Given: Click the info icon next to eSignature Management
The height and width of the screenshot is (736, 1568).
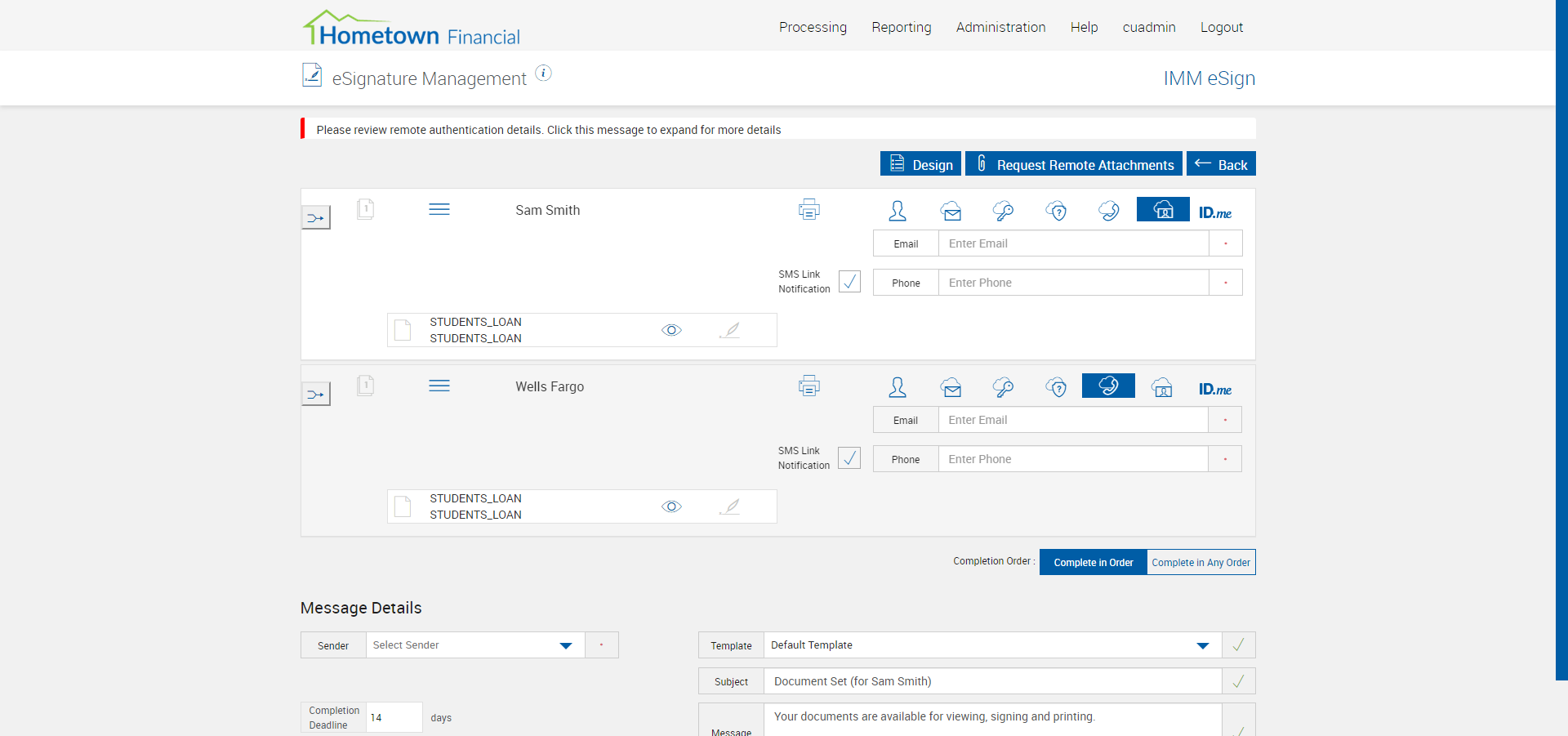Looking at the screenshot, I should pos(544,74).
